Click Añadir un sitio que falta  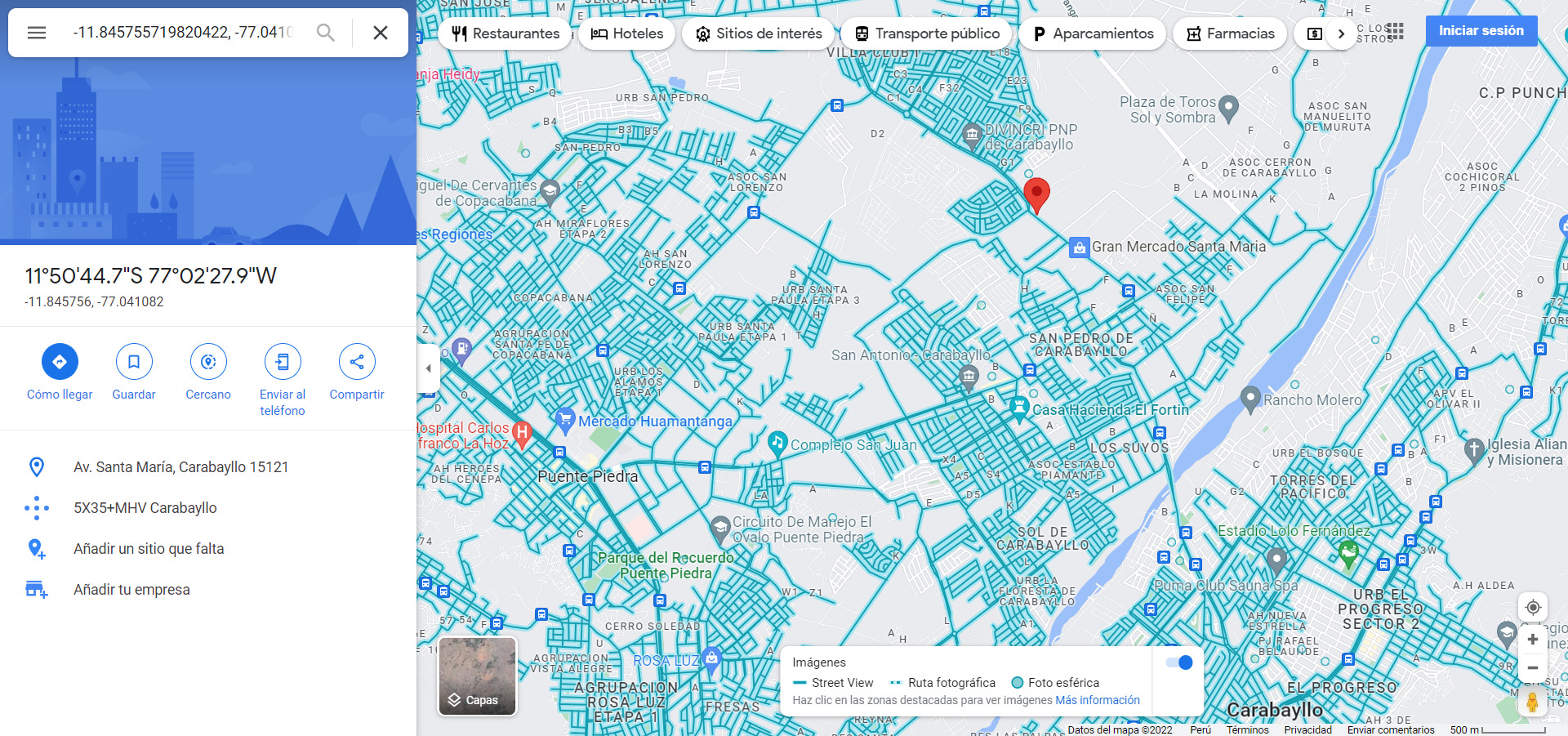(x=208, y=549)
